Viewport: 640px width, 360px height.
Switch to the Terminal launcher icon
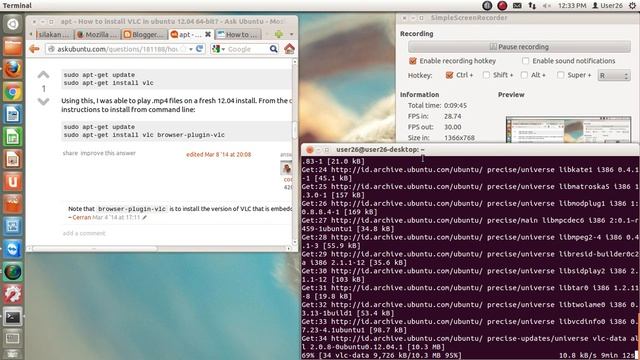(13, 317)
